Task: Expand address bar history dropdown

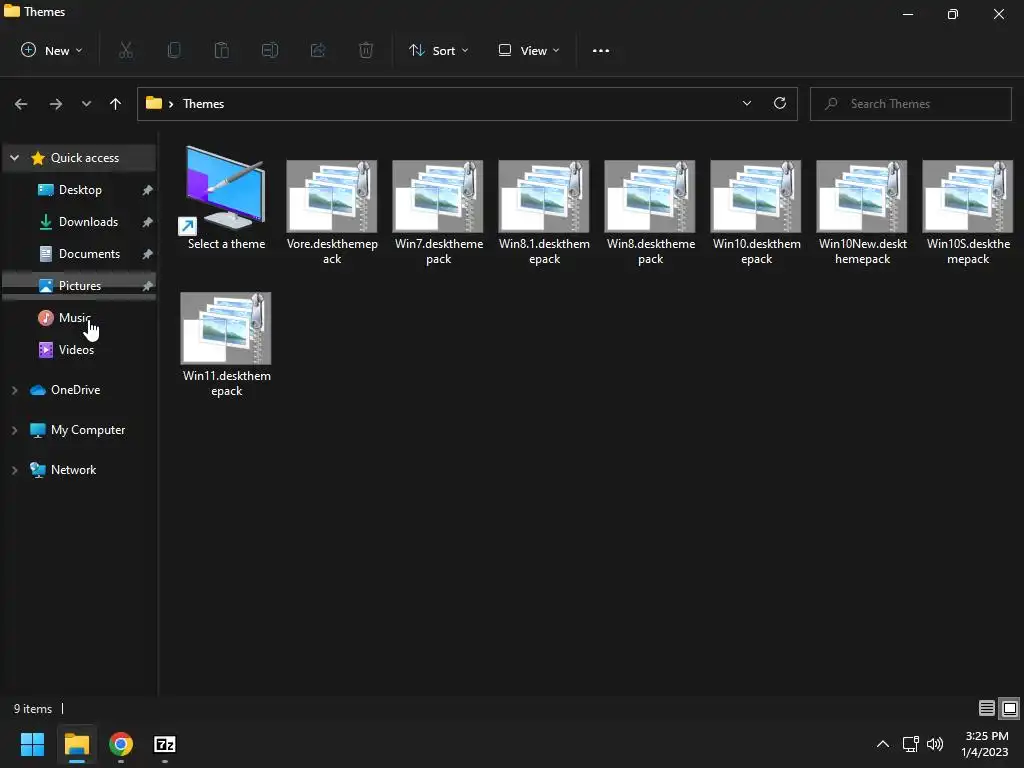Action: pyautogui.click(x=747, y=103)
